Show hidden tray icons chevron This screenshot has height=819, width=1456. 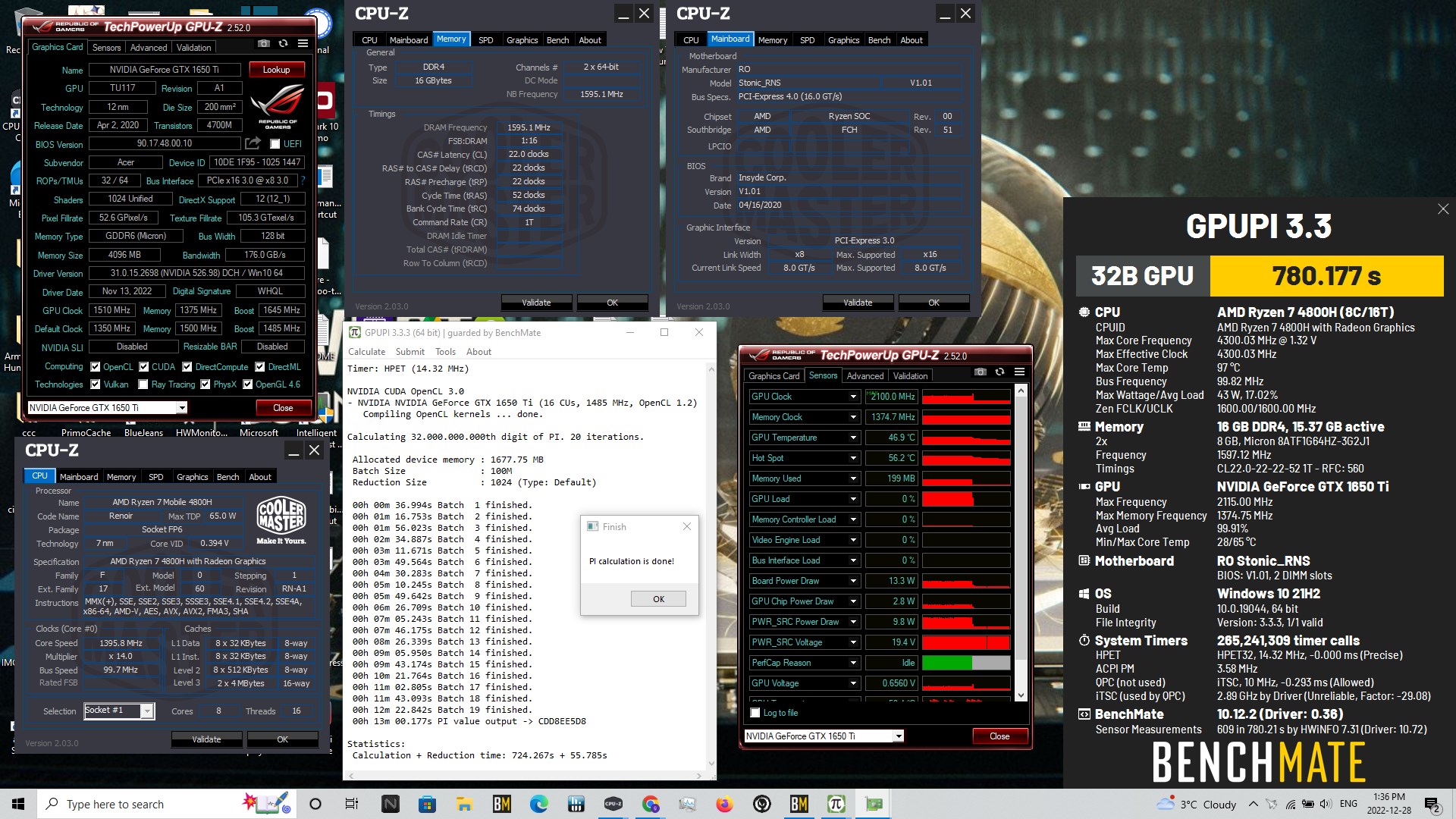[1253, 804]
